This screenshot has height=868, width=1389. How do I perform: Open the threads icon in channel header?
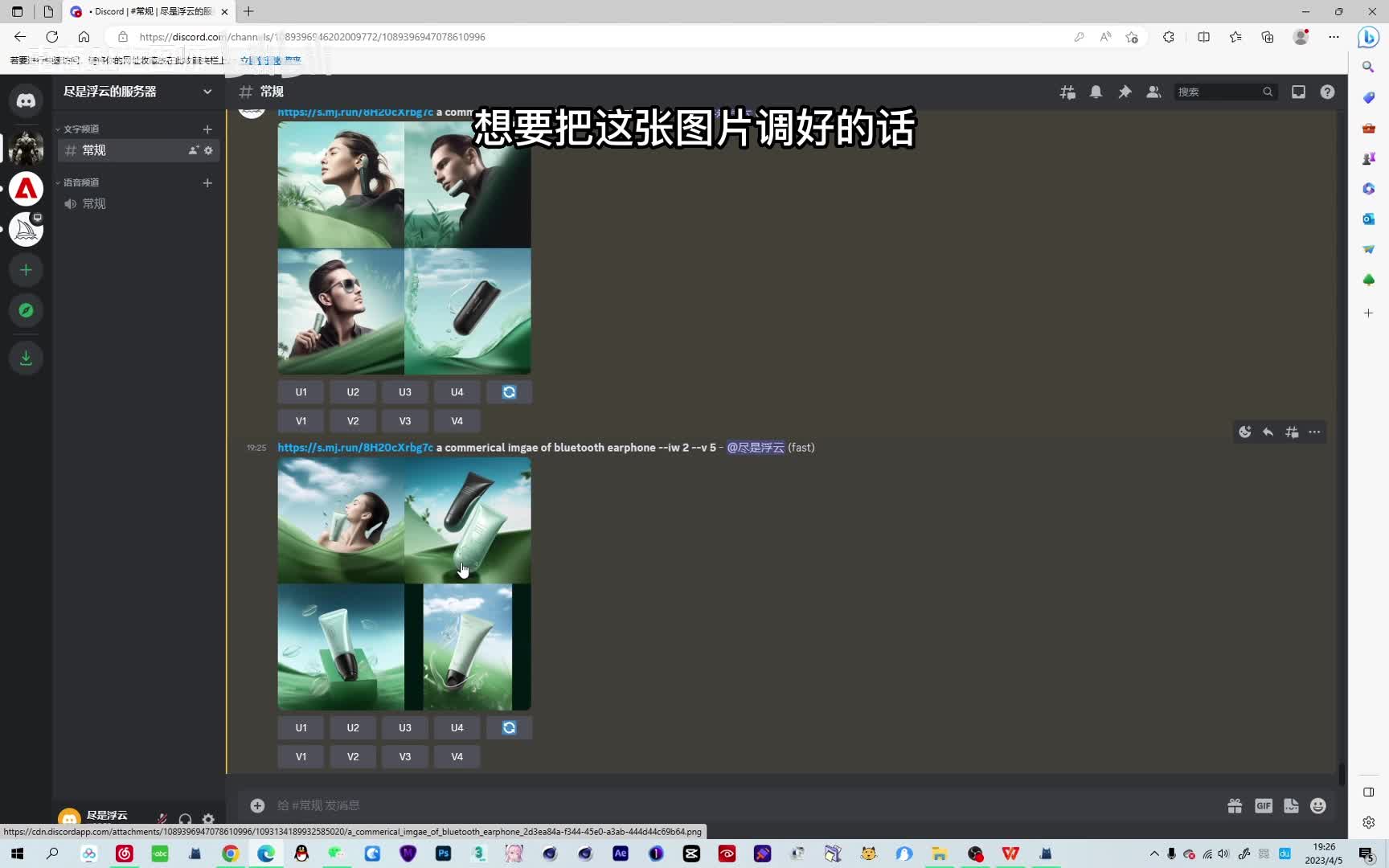[x=1067, y=92]
